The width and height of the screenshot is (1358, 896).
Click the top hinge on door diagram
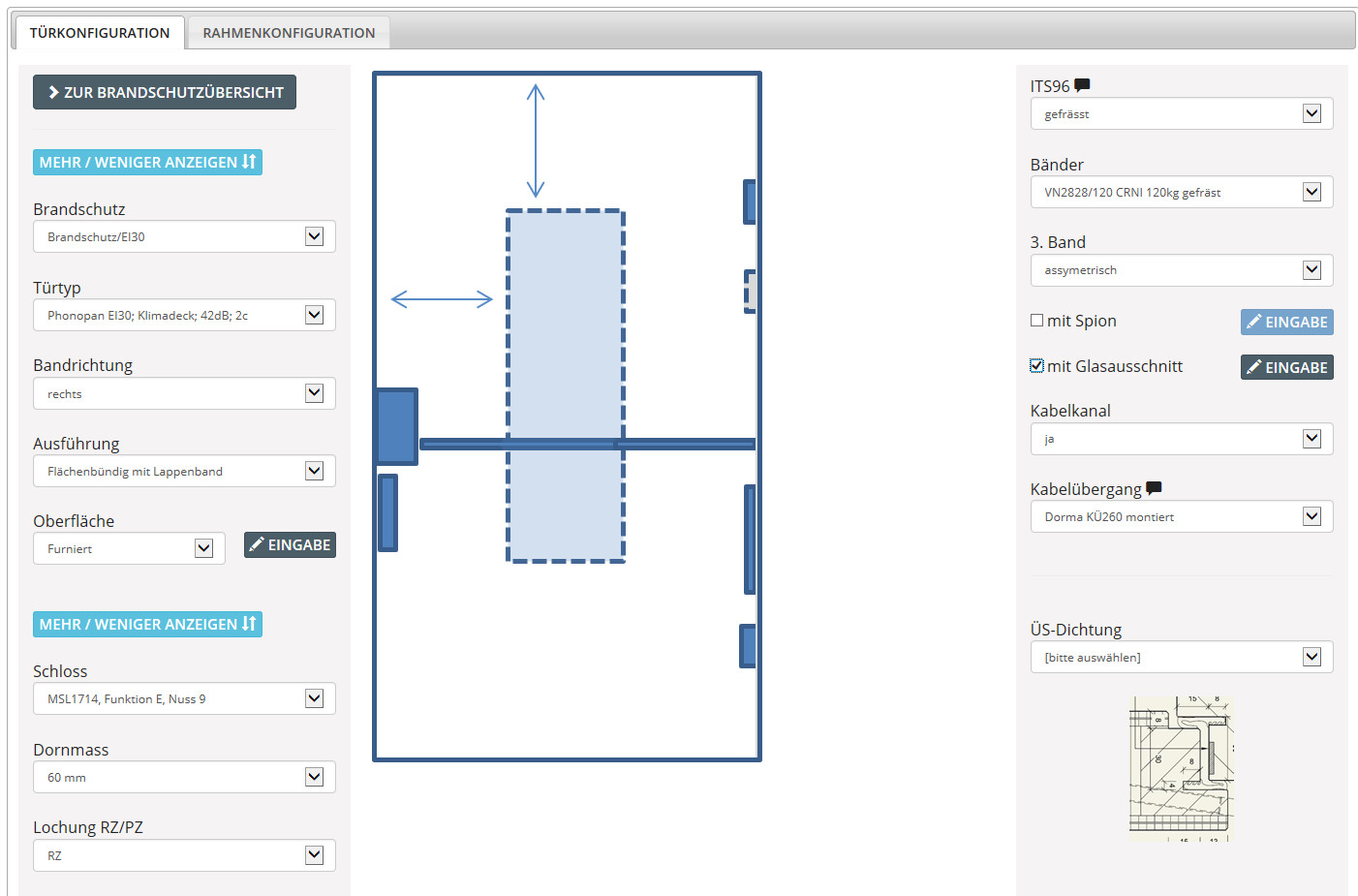pos(749,201)
